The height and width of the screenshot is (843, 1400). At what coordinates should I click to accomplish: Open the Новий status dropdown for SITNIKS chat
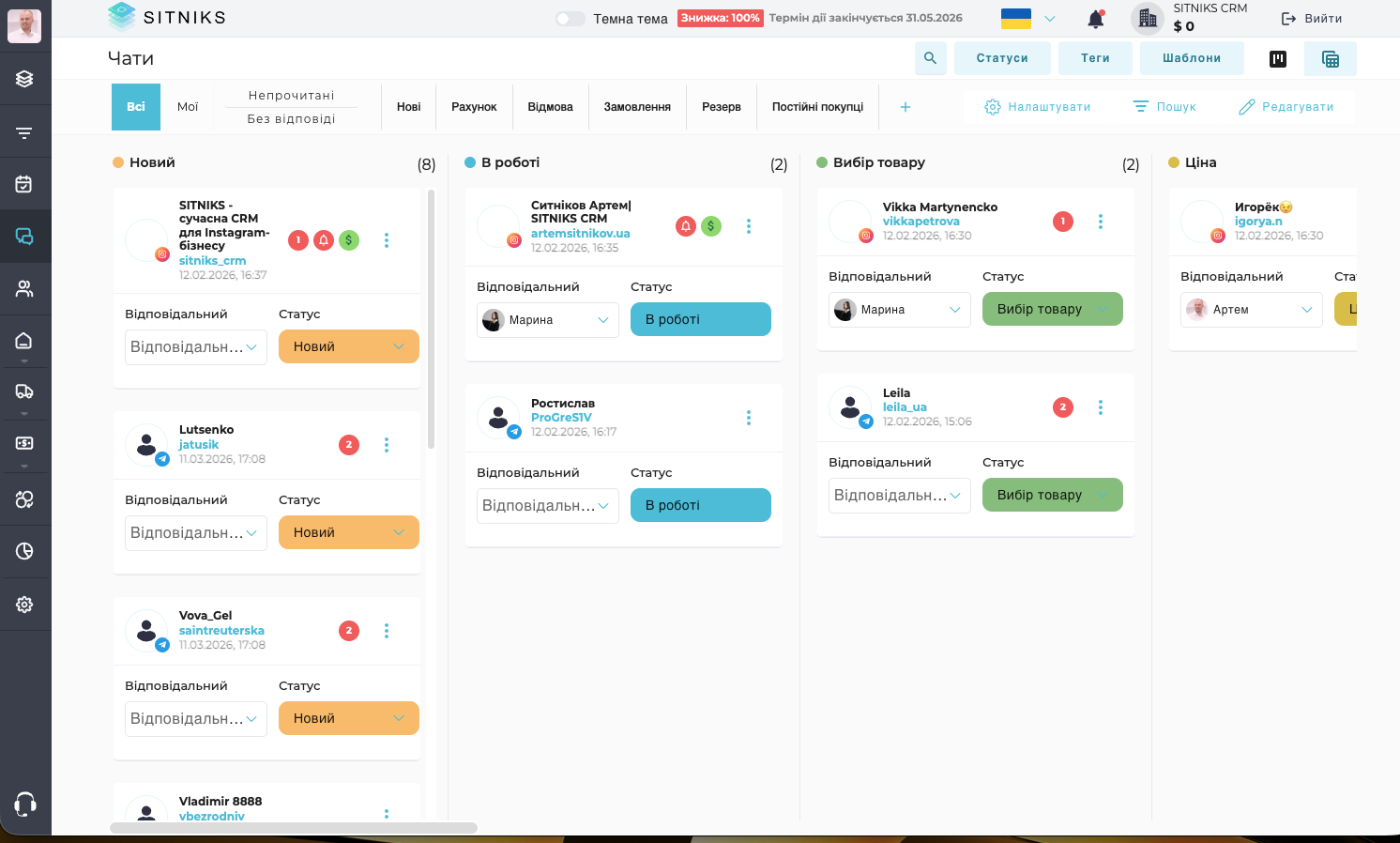pyautogui.click(x=348, y=346)
